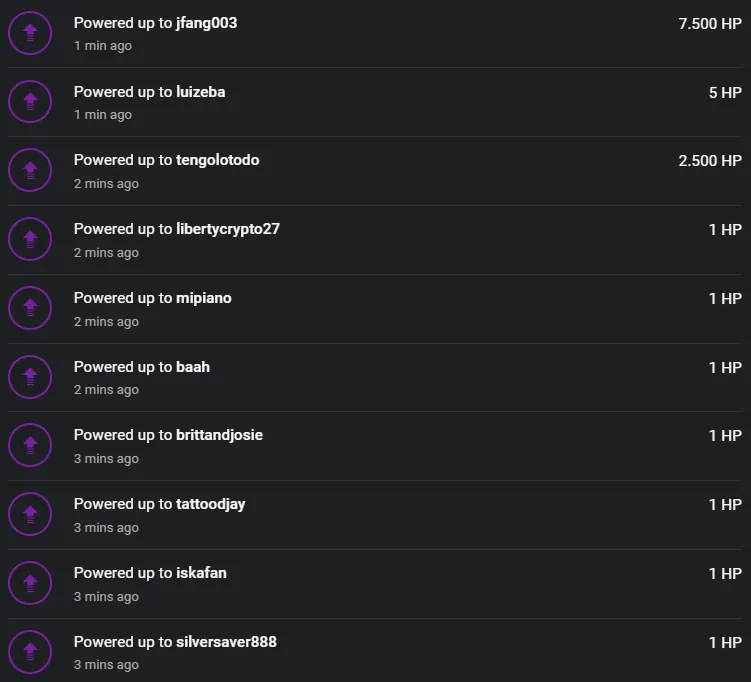
Task: Click the power-up icon for brittandjosie
Action: (x=30, y=445)
